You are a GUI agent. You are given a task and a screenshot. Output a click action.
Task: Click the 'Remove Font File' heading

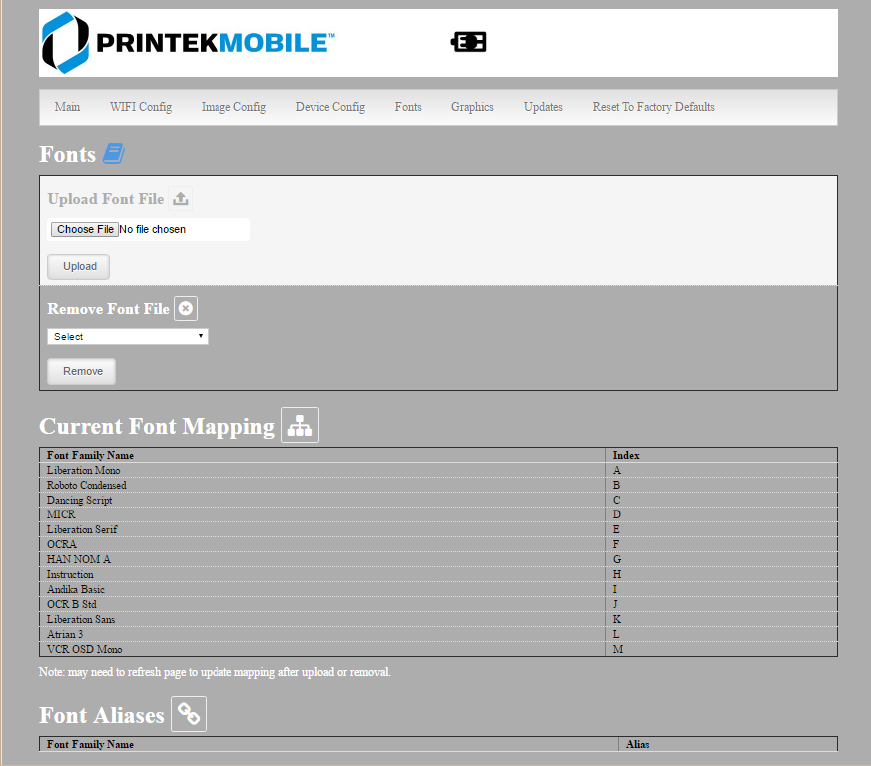coord(108,309)
